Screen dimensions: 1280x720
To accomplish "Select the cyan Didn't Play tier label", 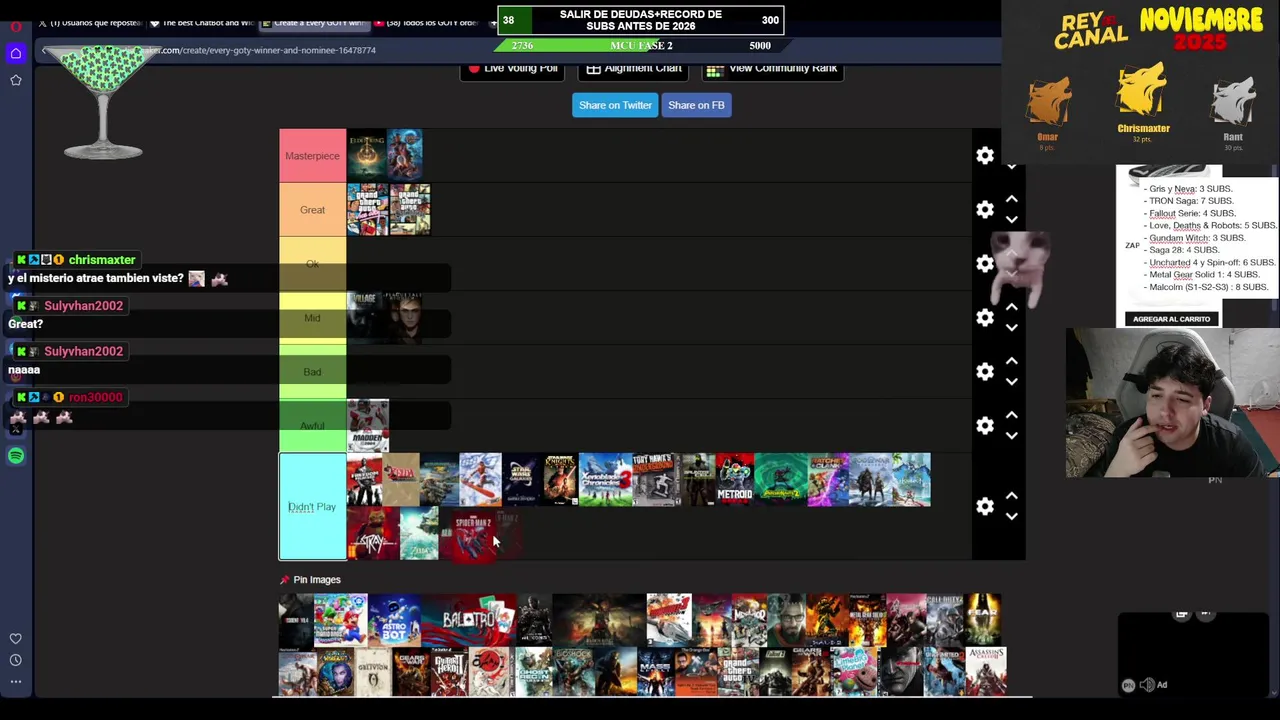I will [x=313, y=507].
